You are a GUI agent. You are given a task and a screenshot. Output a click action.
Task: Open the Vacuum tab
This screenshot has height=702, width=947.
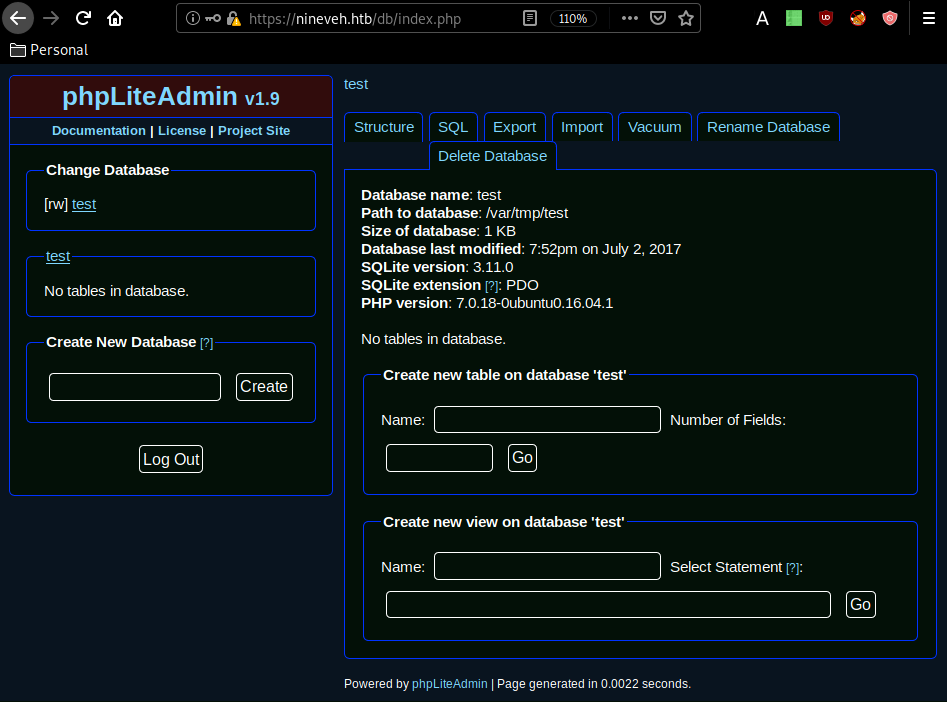pos(655,127)
